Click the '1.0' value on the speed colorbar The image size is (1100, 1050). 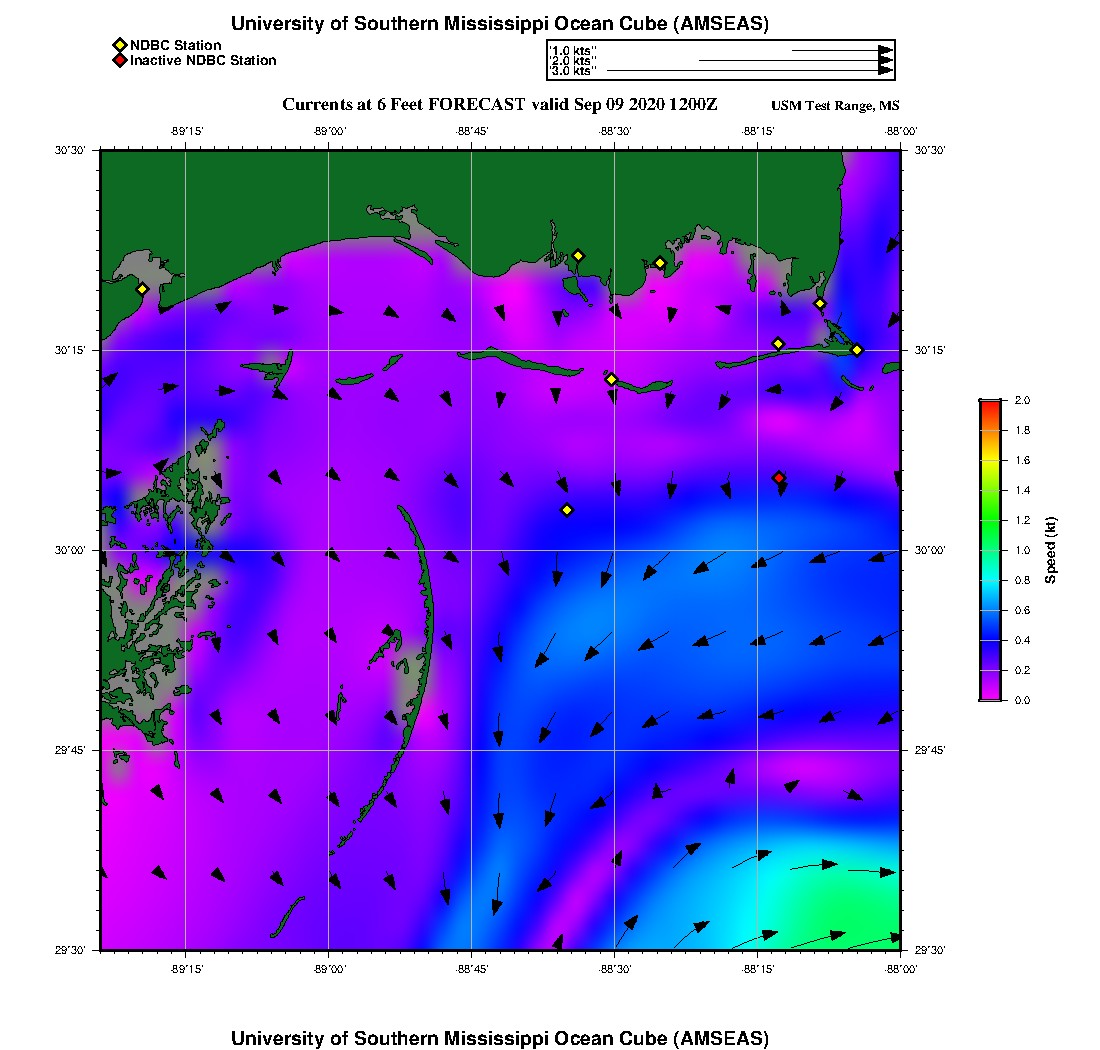(x=1022, y=550)
